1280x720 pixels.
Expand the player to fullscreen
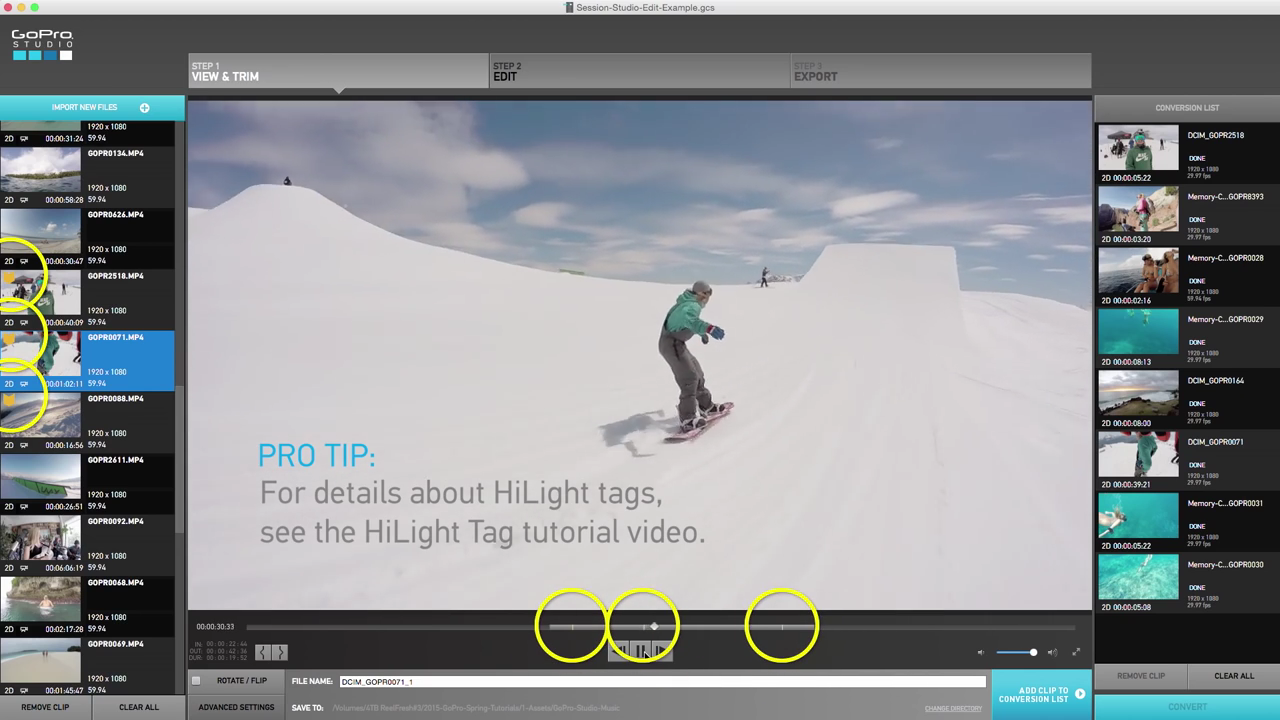click(x=1077, y=652)
